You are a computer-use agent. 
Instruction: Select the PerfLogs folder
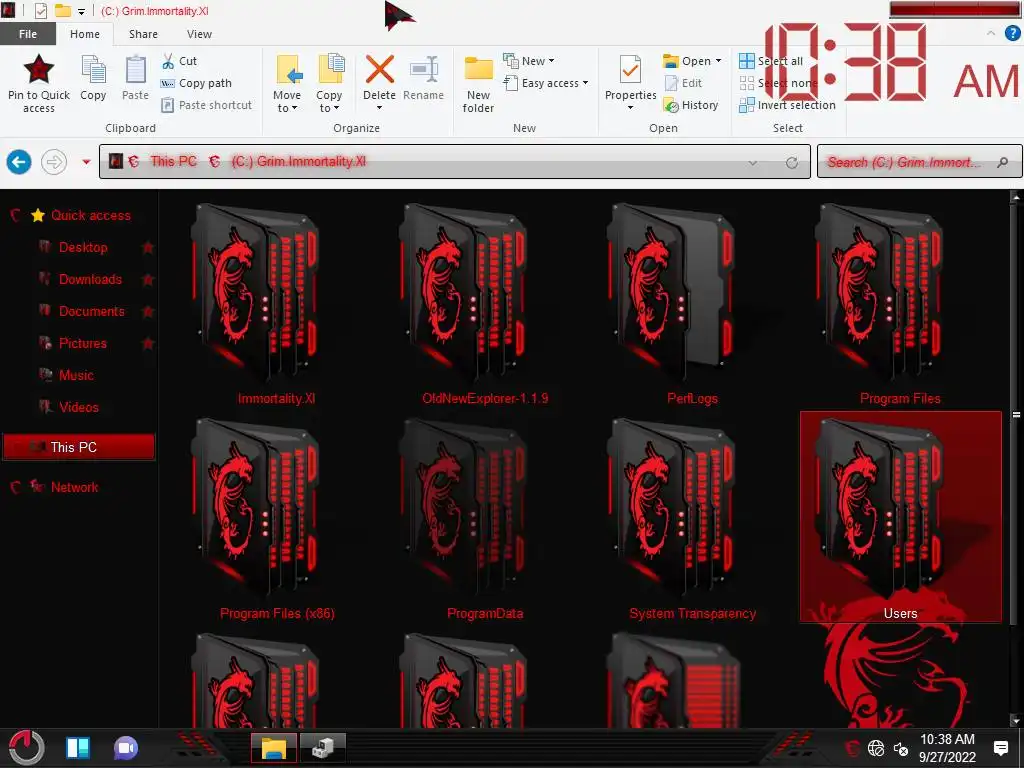[692, 304]
